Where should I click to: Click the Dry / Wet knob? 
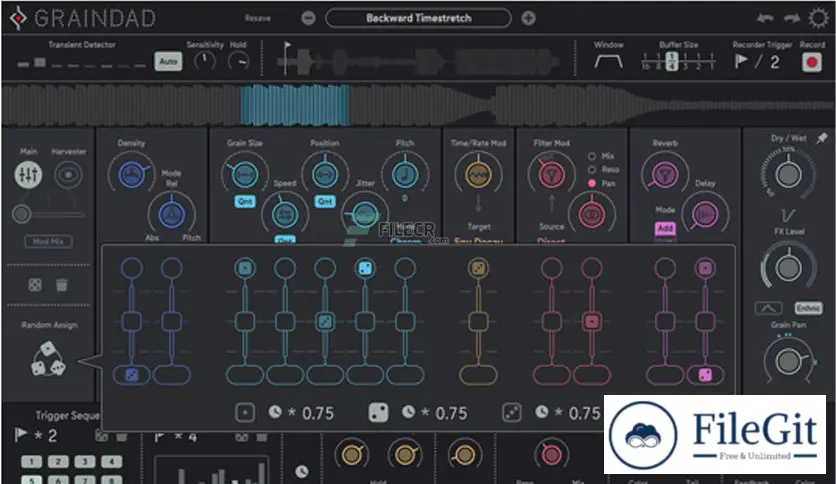(788, 174)
